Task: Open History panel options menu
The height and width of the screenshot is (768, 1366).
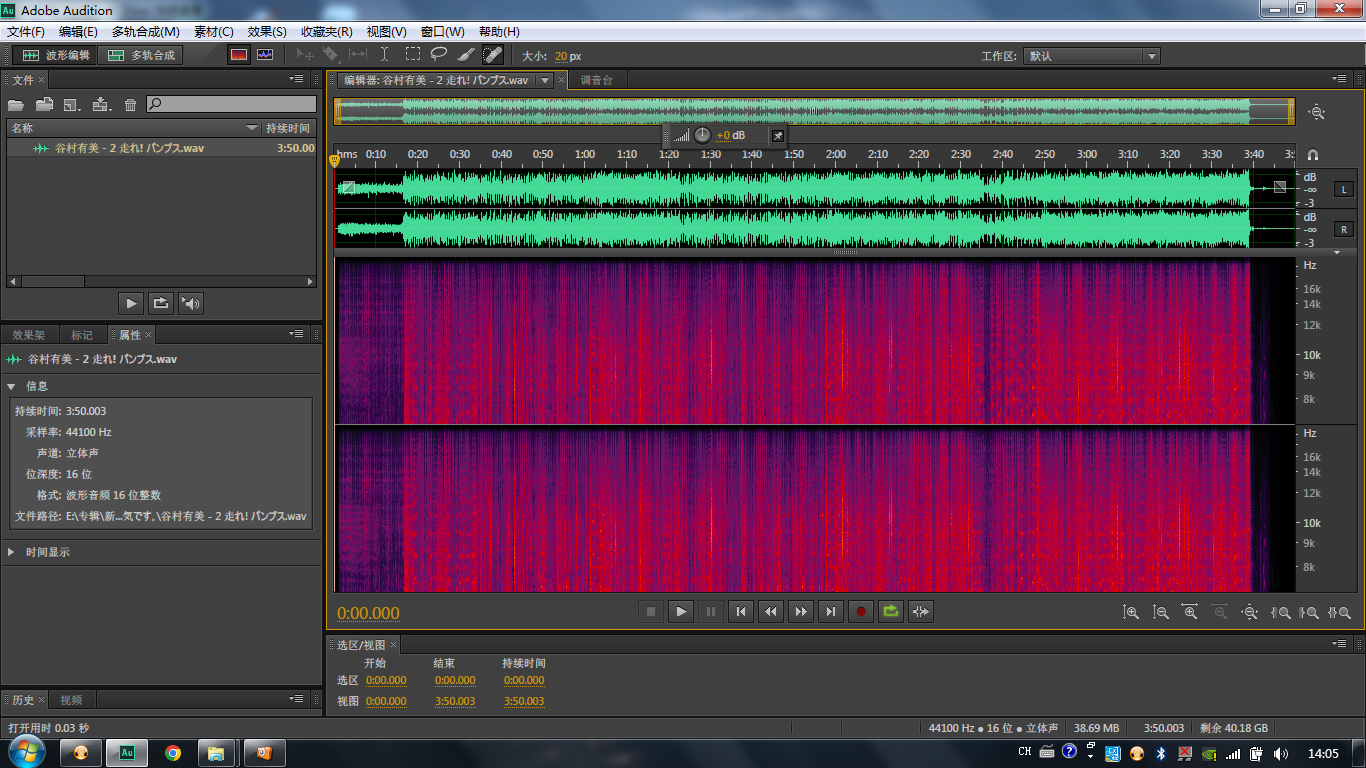Action: pos(297,699)
